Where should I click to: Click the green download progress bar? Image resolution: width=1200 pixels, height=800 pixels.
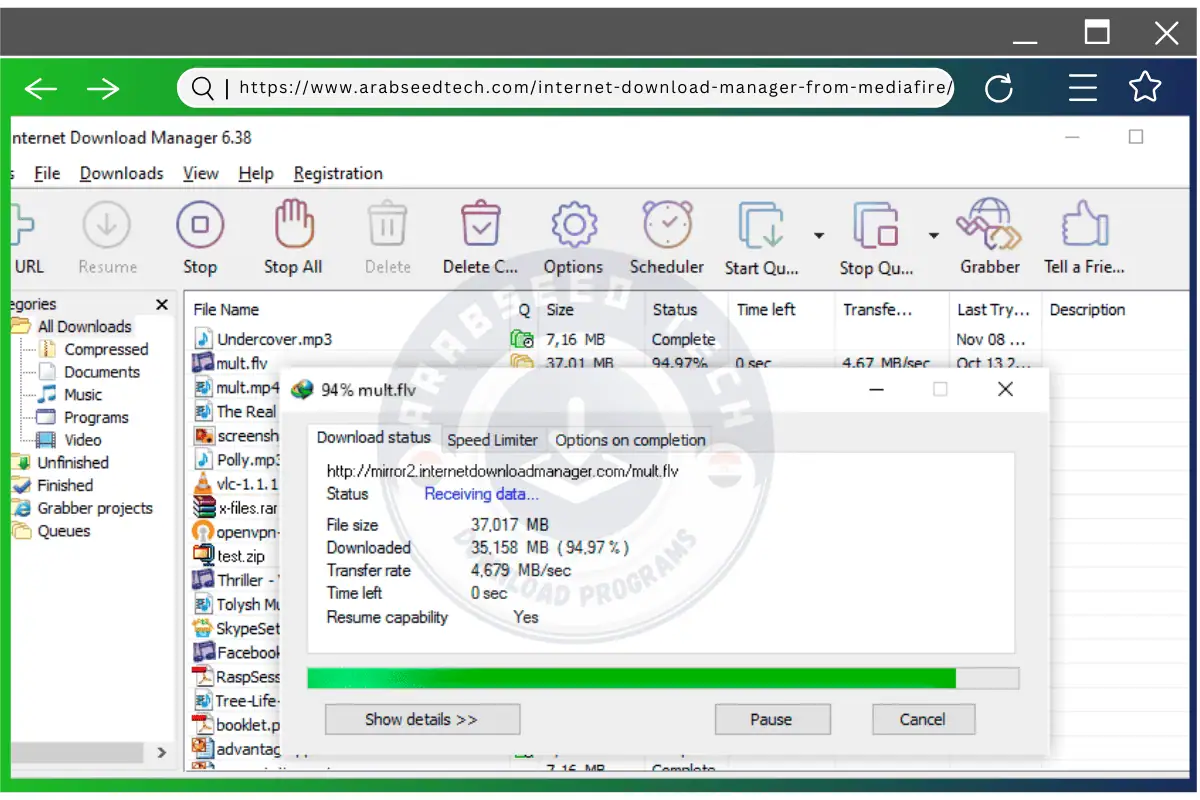click(x=631, y=678)
